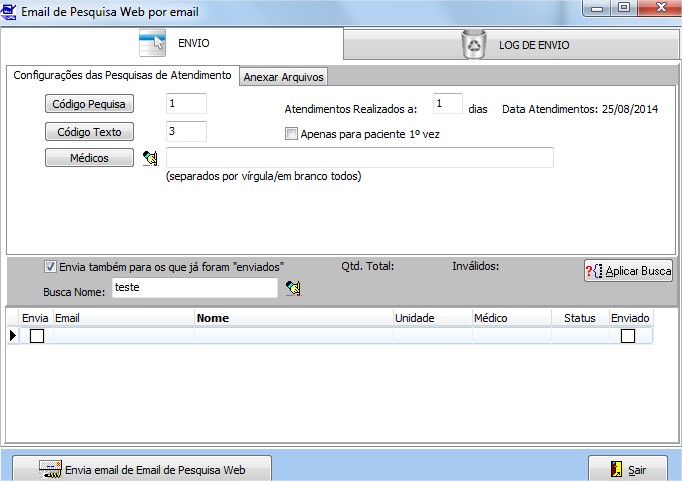682x481 pixels.
Task: Click the search icon next to Busca Nome
Action: (x=293, y=288)
